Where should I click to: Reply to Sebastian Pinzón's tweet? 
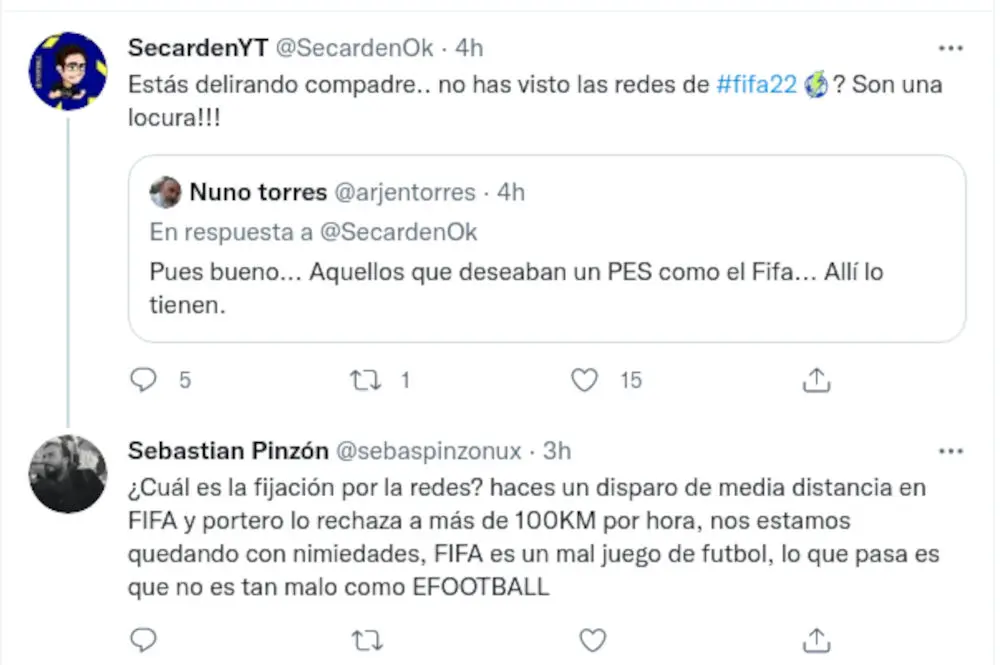point(145,638)
